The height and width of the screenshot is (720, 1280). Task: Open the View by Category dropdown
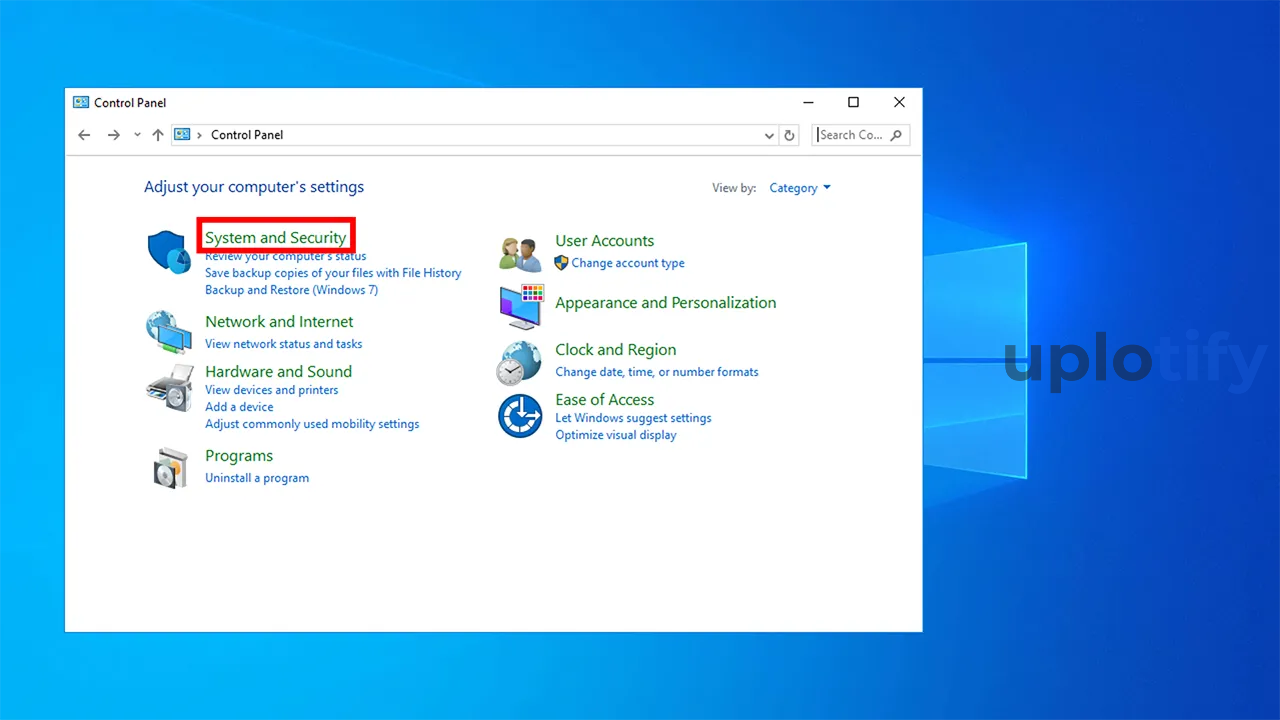pos(800,188)
